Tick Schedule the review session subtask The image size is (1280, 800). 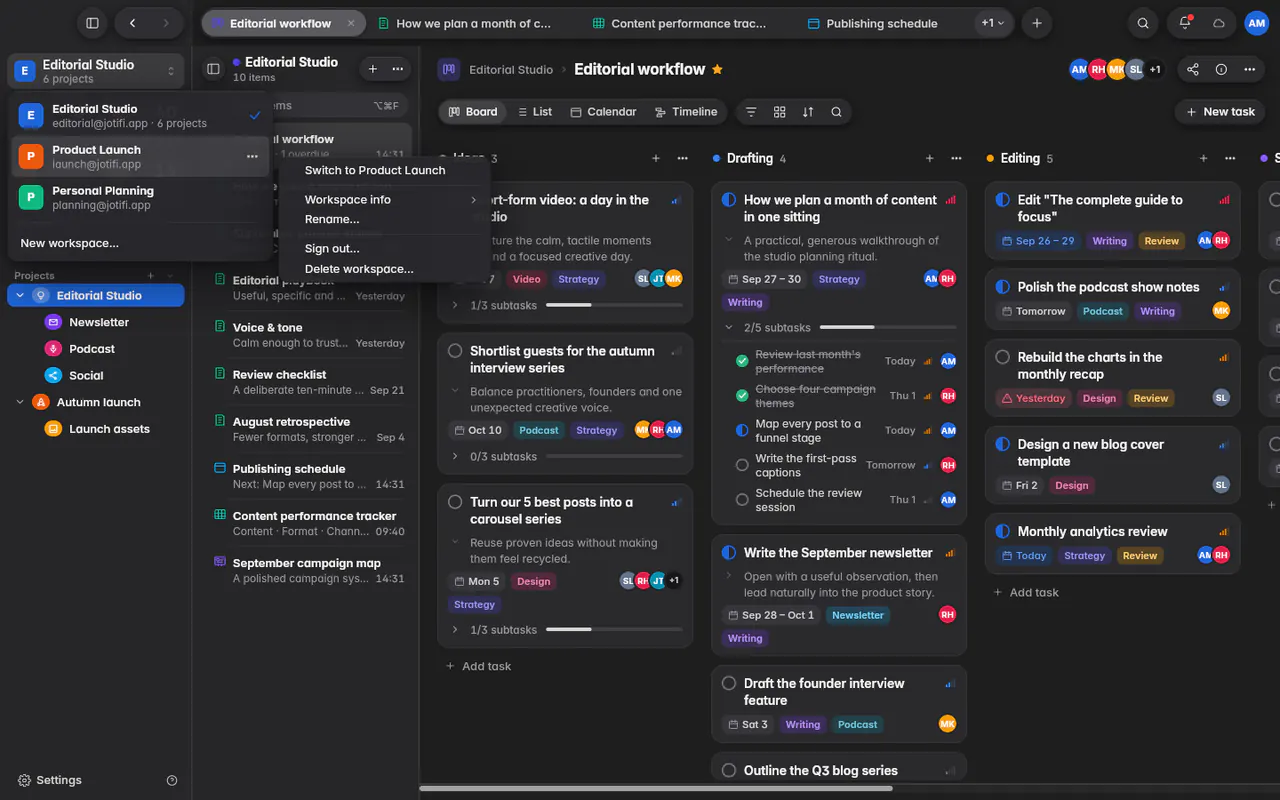coord(742,500)
